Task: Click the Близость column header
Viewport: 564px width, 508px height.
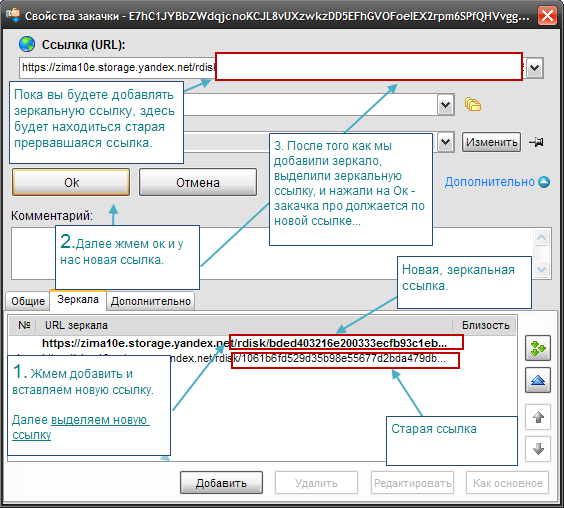Action: click(x=485, y=325)
